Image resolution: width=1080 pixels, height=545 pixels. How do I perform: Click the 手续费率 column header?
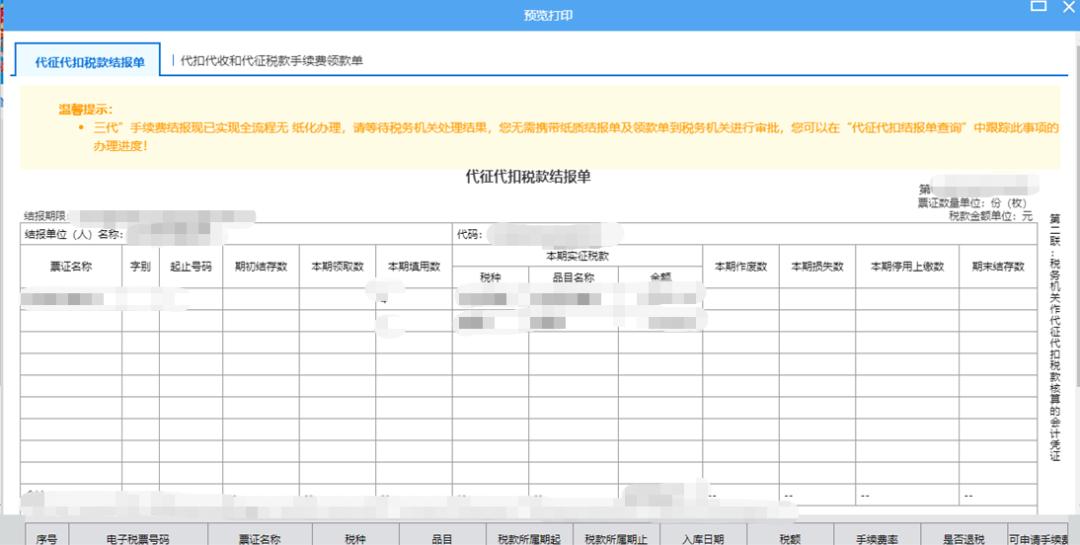click(864, 538)
